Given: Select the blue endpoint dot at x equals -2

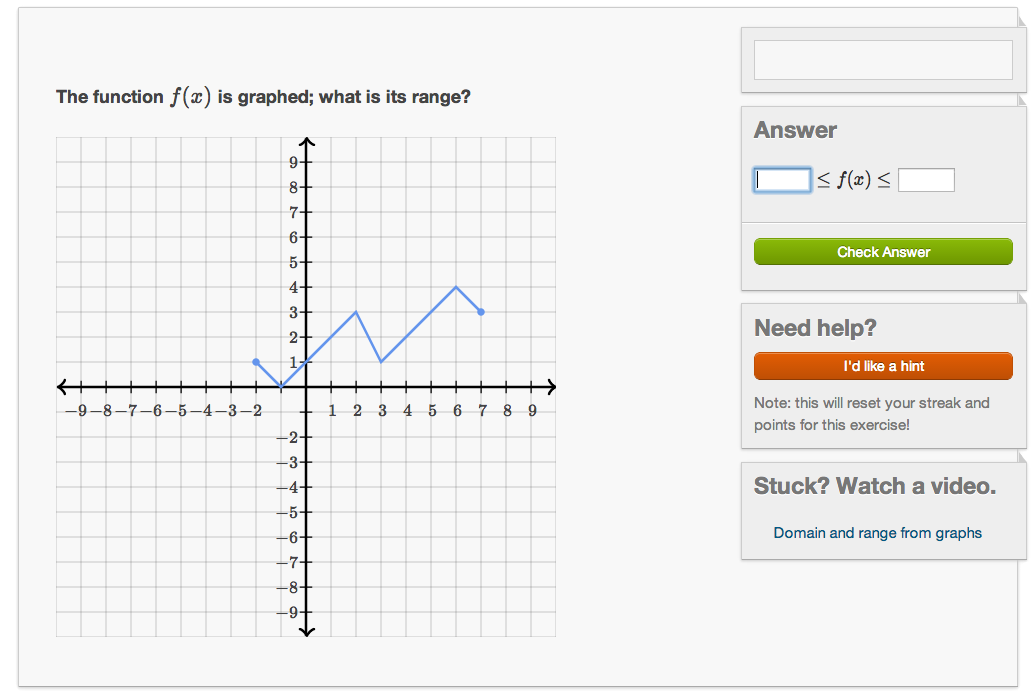Looking at the screenshot, I should pos(256,362).
